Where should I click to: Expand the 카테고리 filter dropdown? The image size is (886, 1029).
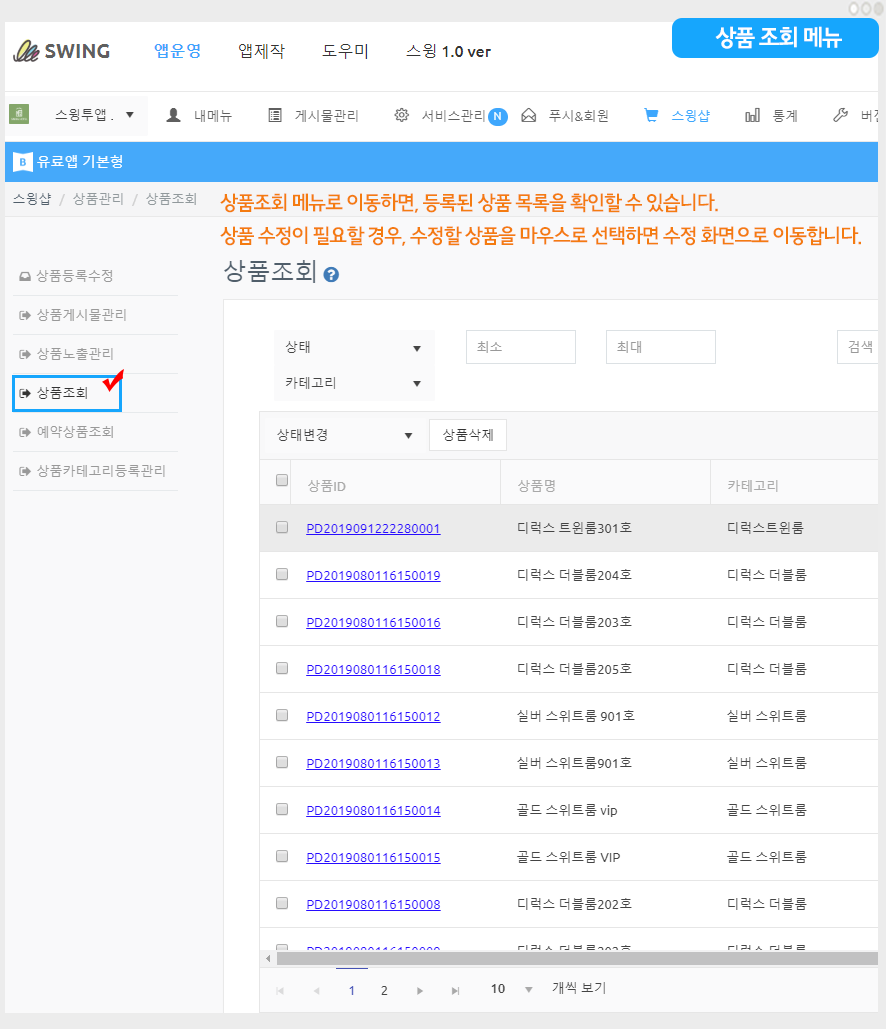pos(354,383)
